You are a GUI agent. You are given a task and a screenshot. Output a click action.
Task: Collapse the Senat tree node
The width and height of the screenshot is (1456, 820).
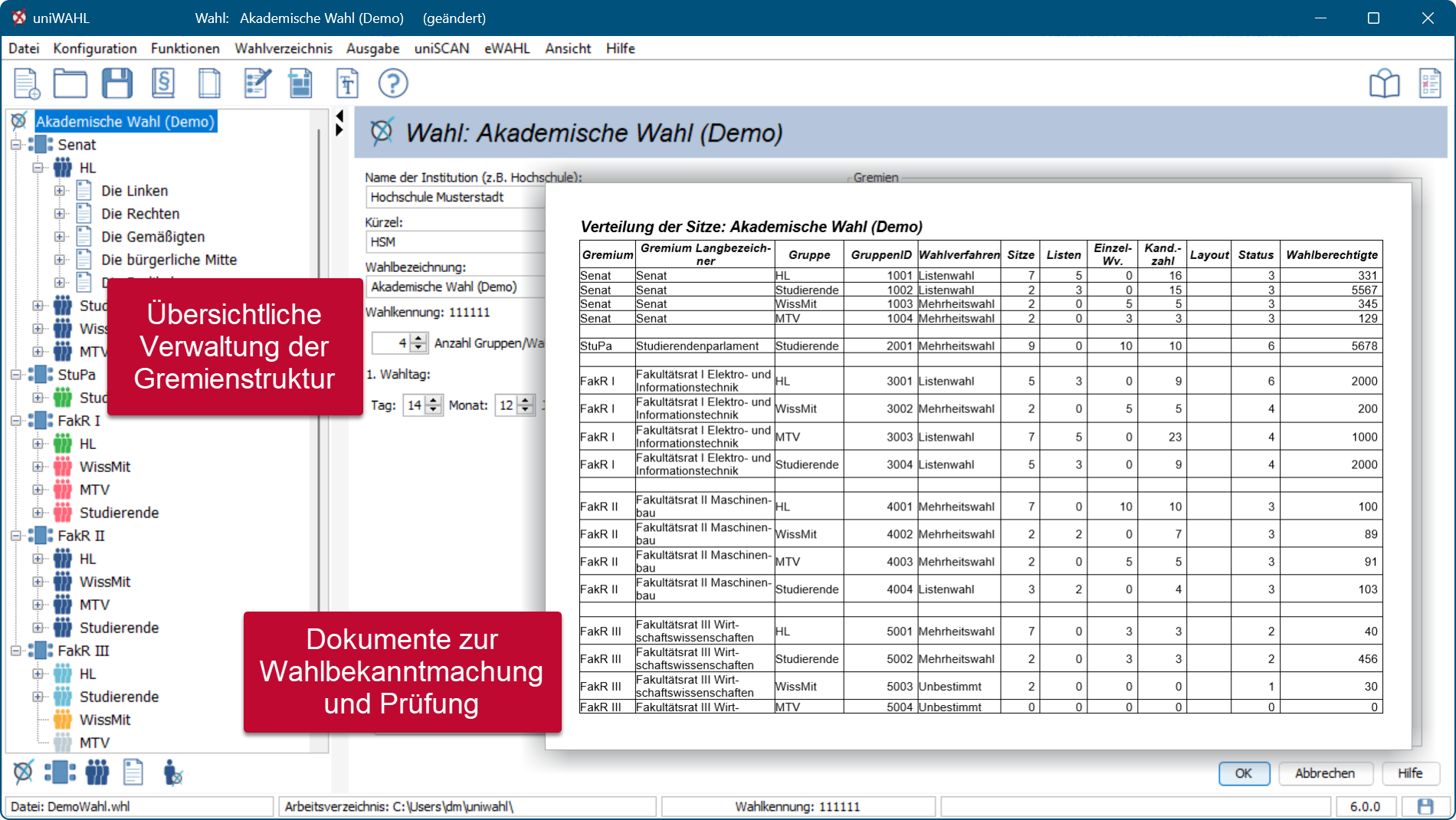click(x=15, y=144)
